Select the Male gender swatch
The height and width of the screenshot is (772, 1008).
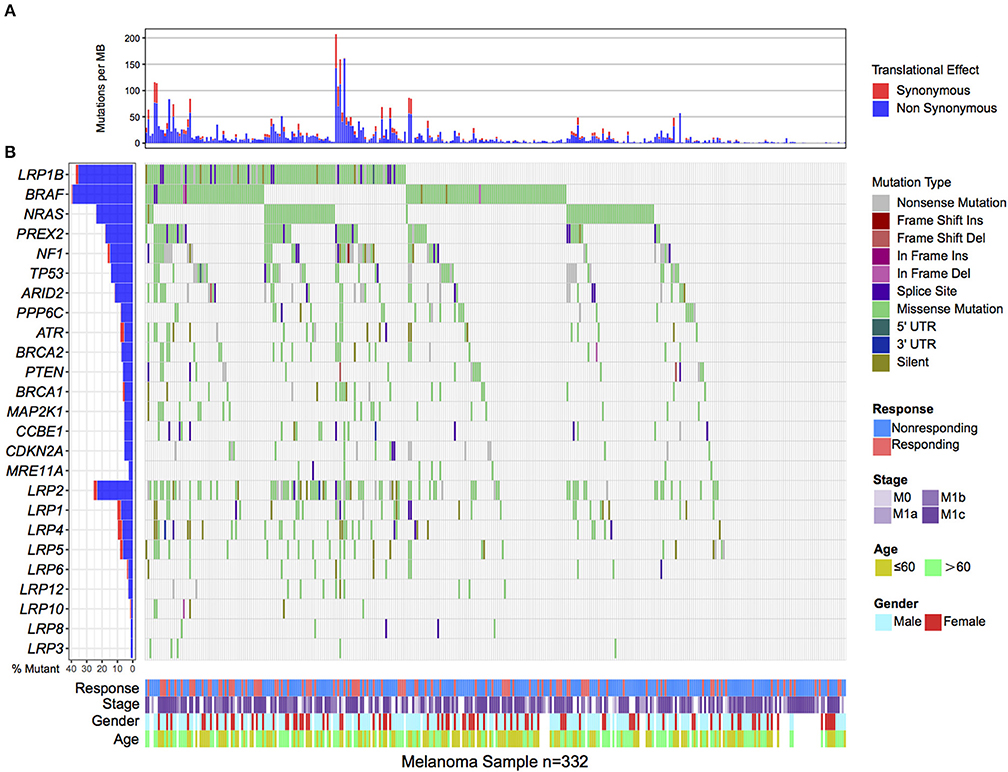(883, 622)
